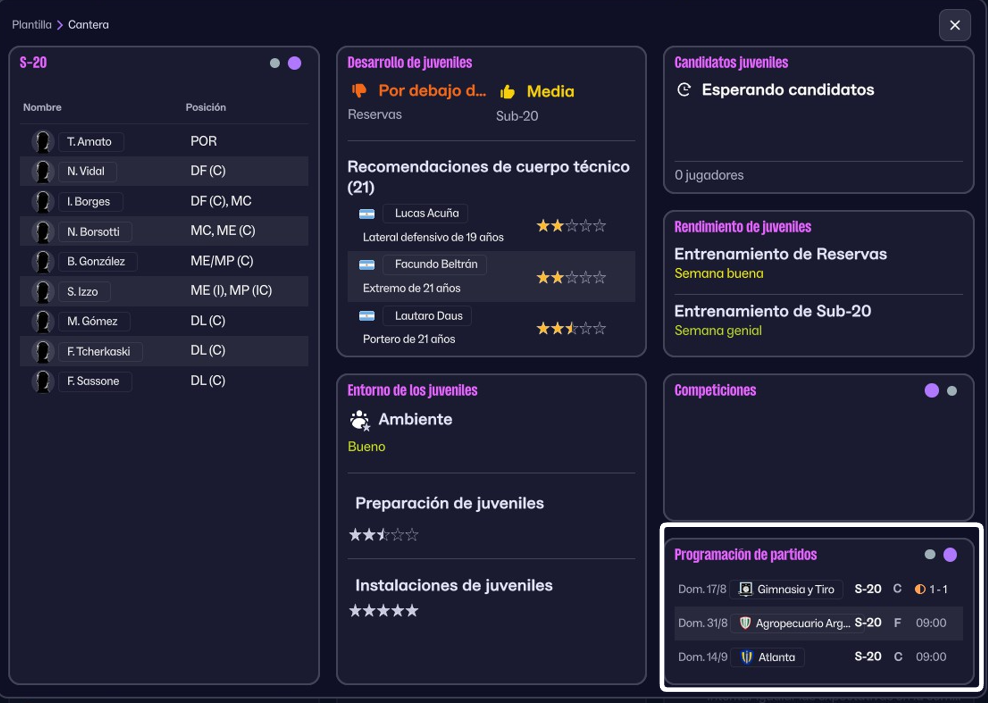
Task: Open F. Tcherkaski player avatar
Action: click(43, 351)
